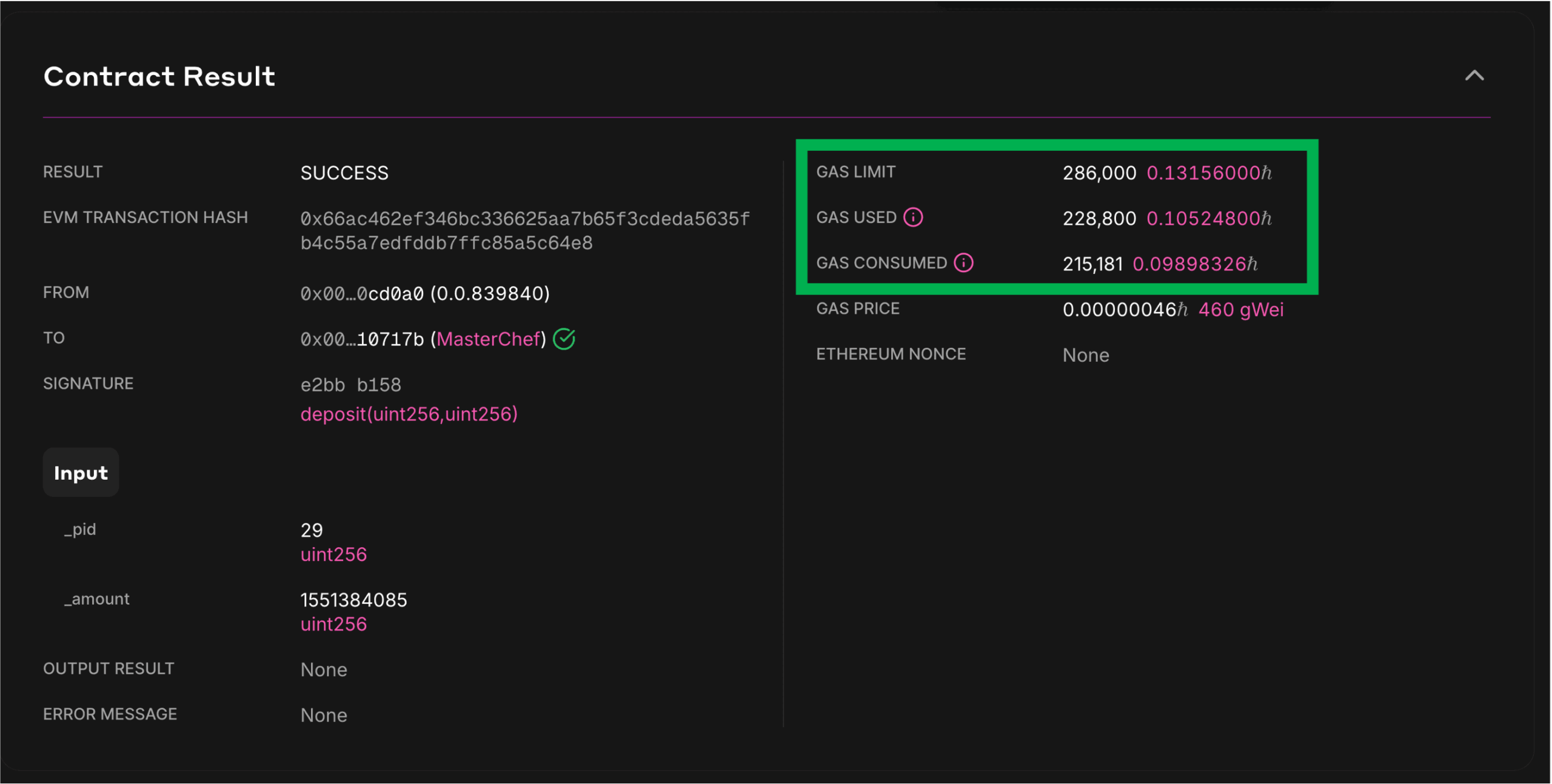
Task: Click the deposit(uint256,uint256) function signature
Action: pos(409,414)
